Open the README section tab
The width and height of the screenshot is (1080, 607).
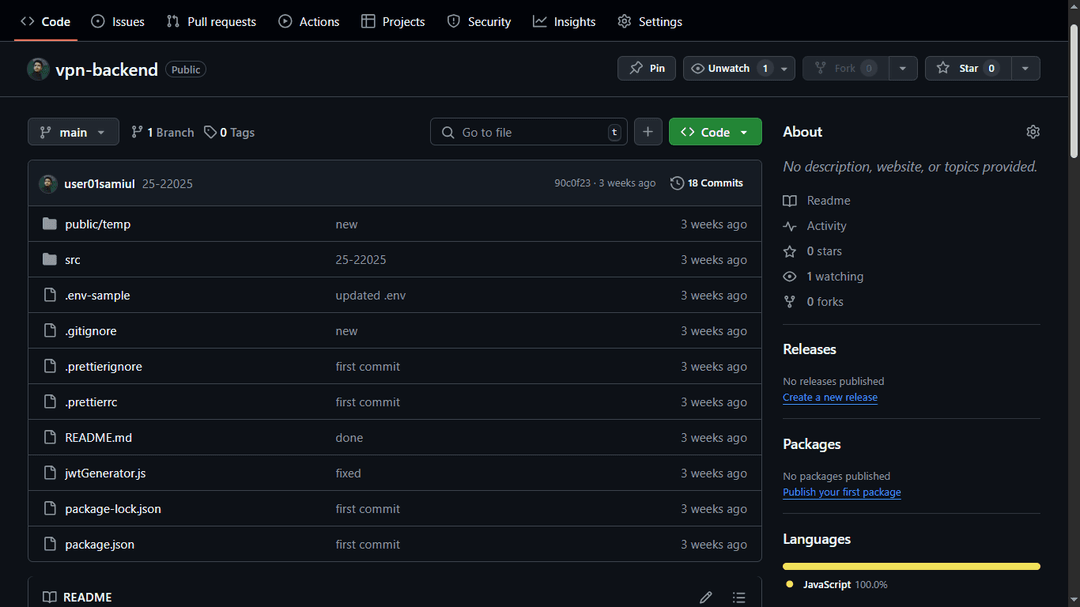coord(77,597)
